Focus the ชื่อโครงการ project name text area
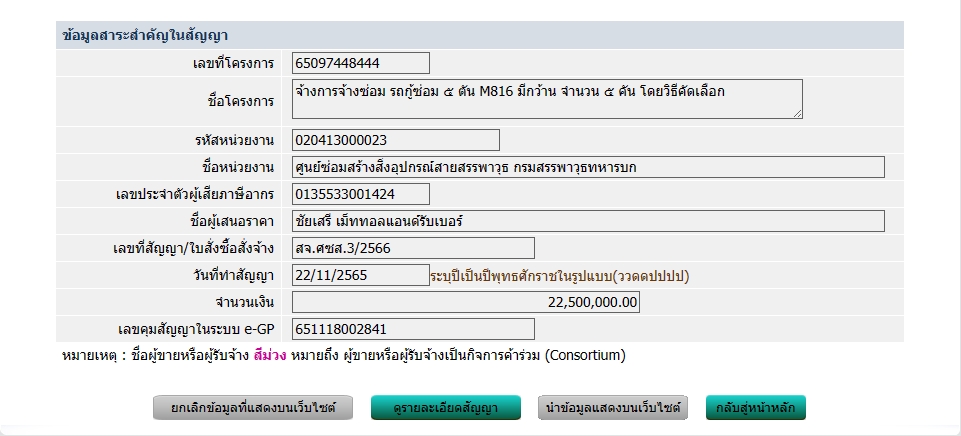961x436 pixels. click(x=547, y=99)
